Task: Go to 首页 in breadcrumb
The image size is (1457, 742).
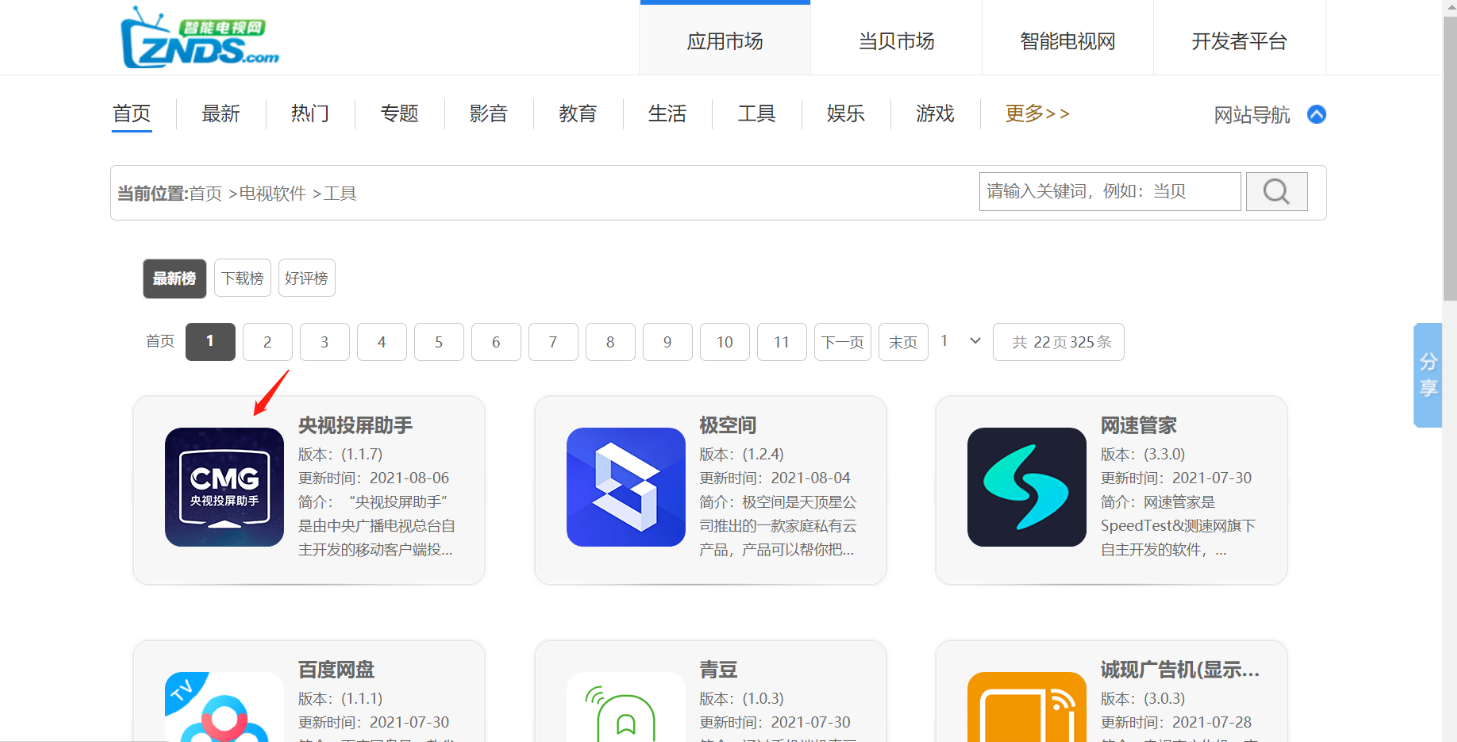Action: 205,194
